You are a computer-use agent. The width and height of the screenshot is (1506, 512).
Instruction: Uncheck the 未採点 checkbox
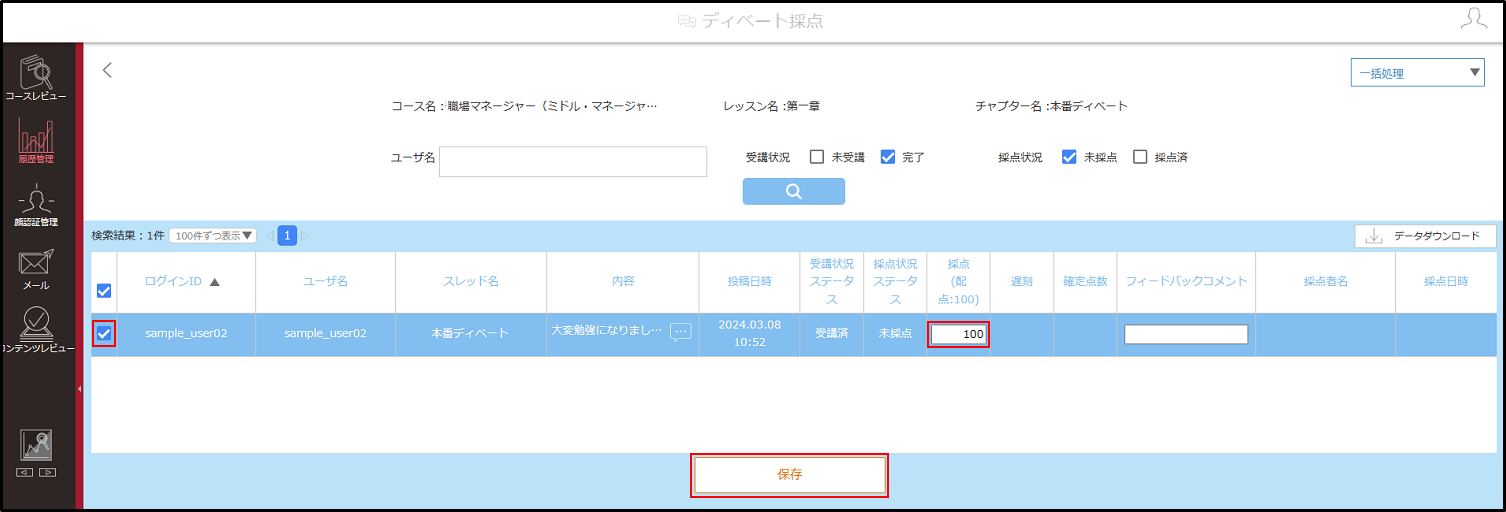1069,157
